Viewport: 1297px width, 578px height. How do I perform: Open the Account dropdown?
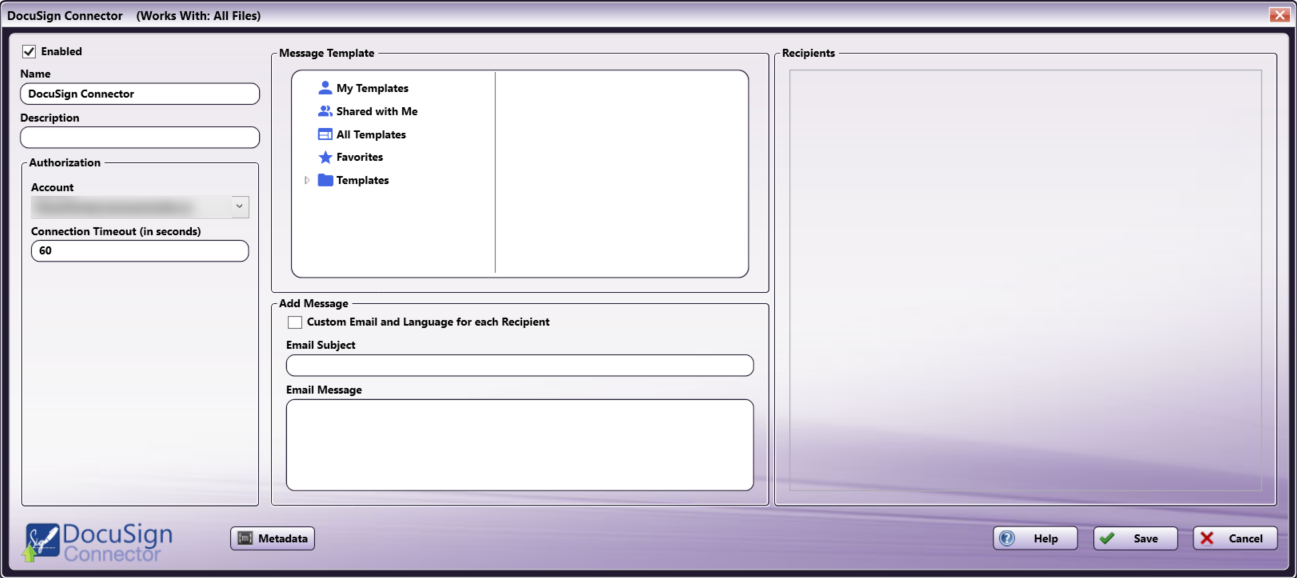239,207
